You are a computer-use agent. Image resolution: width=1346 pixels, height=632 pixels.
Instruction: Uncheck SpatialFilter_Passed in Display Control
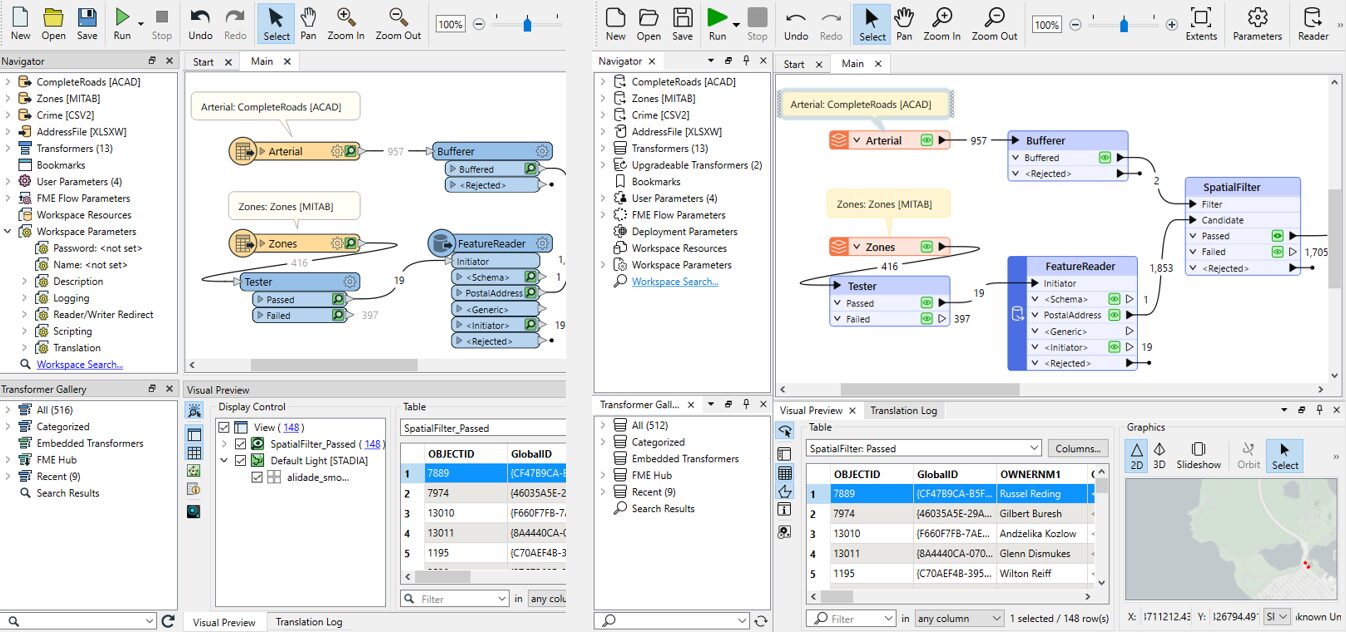click(x=239, y=445)
